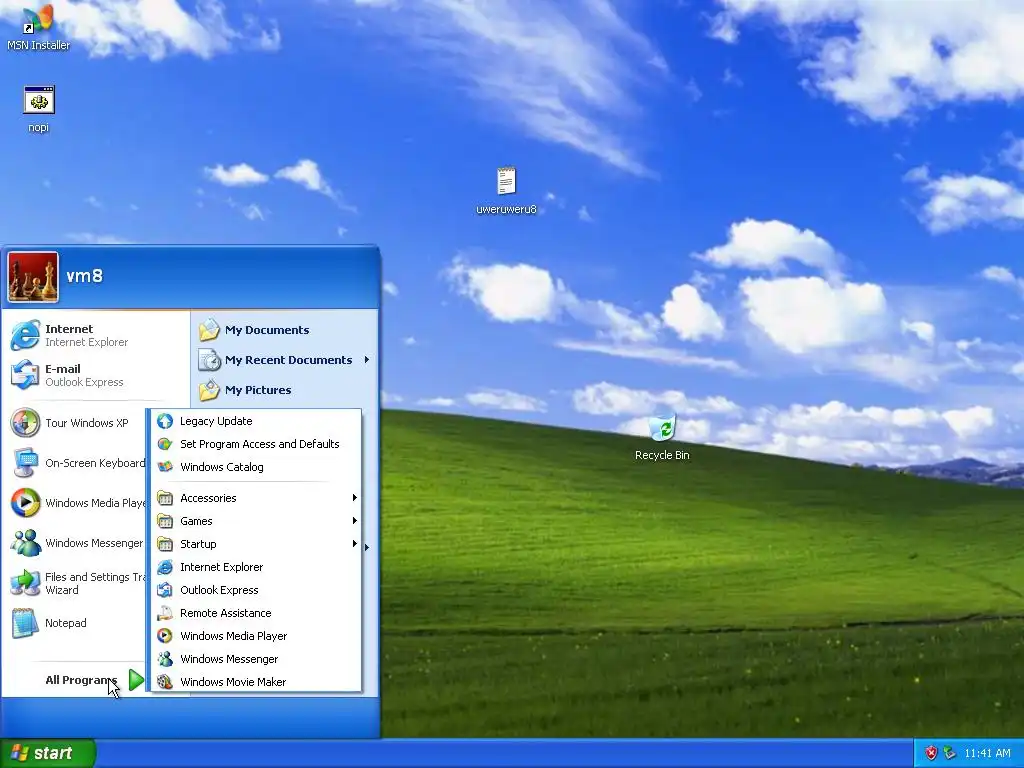Launch Outlook Express from All Programs list
The width and height of the screenshot is (1024, 768).
256,590
